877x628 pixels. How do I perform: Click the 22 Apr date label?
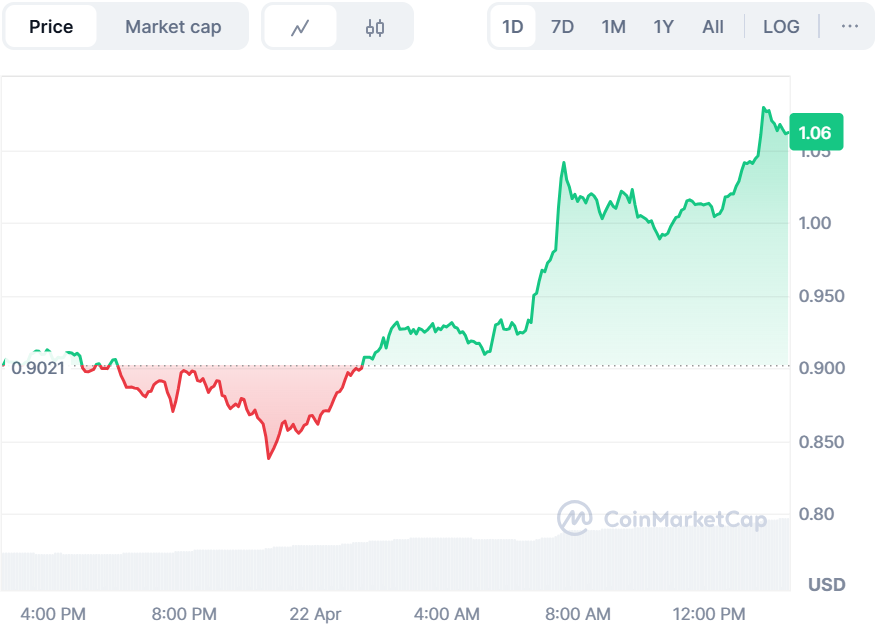point(314,613)
